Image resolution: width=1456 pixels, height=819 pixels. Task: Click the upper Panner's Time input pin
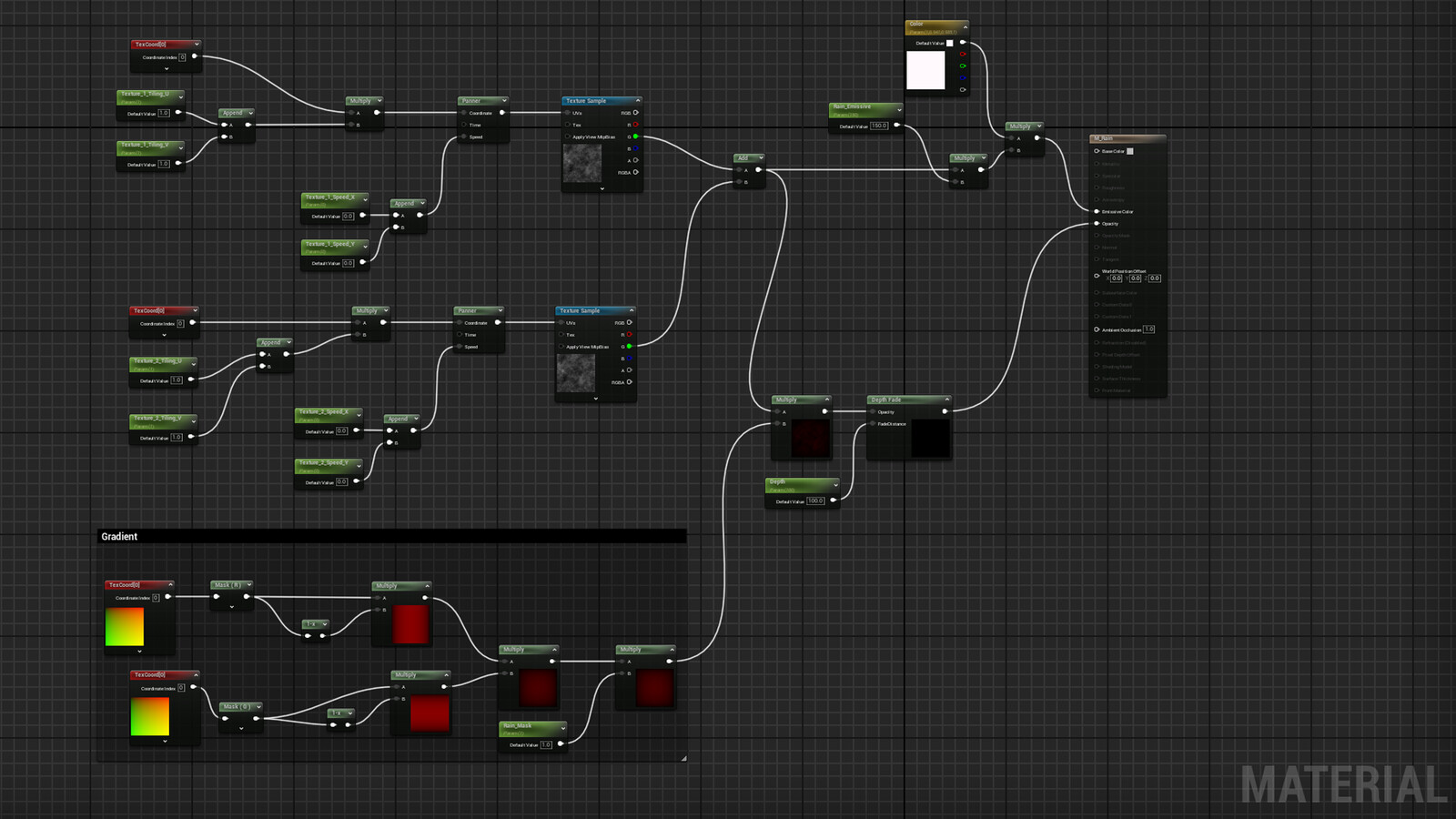click(463, 125)
